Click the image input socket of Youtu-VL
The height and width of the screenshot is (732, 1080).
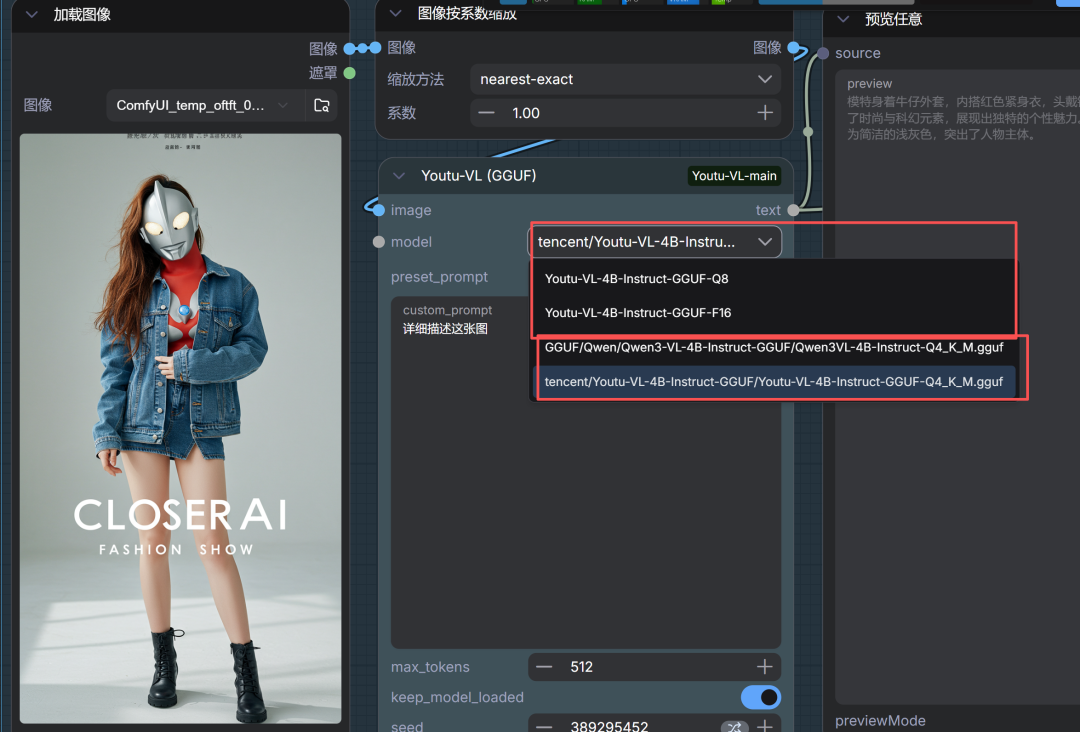point(379,210)
